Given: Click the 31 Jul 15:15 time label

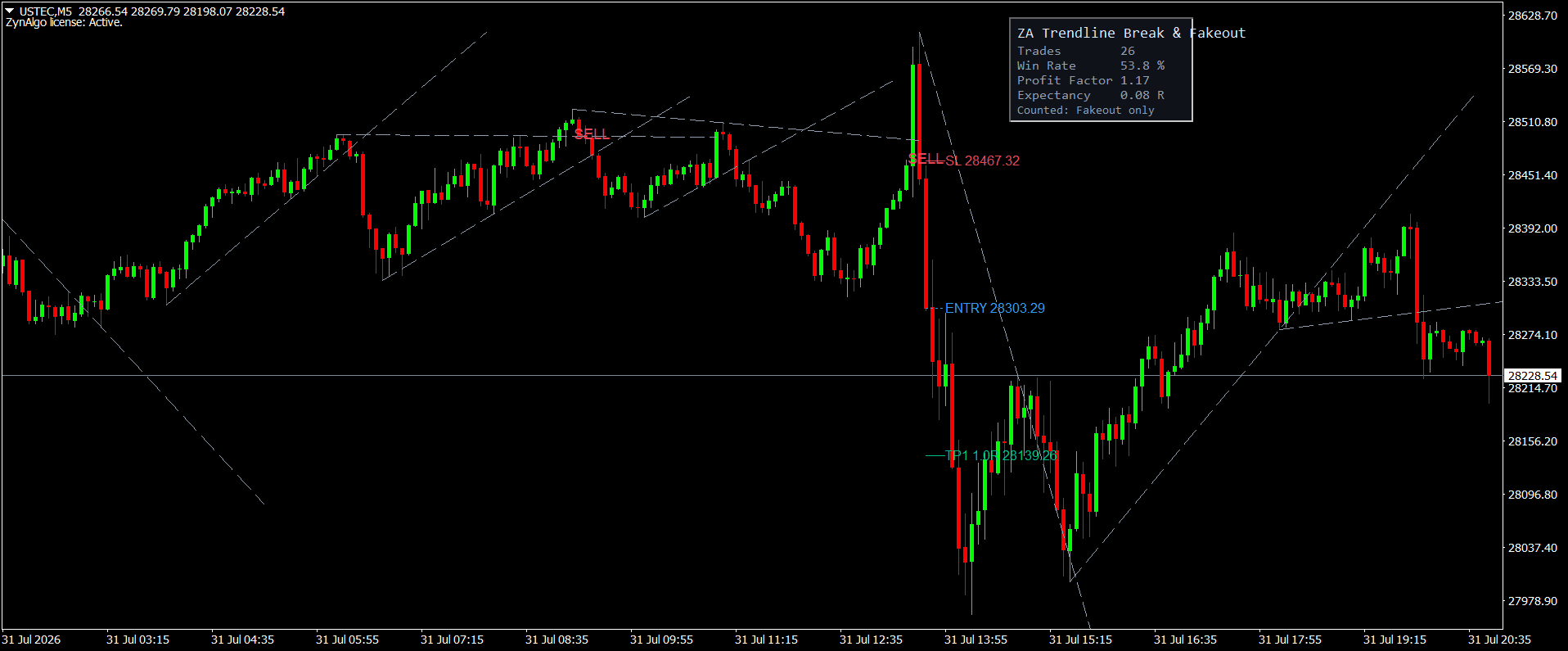Looking at the screenshot, I should tap(1080, 640).
